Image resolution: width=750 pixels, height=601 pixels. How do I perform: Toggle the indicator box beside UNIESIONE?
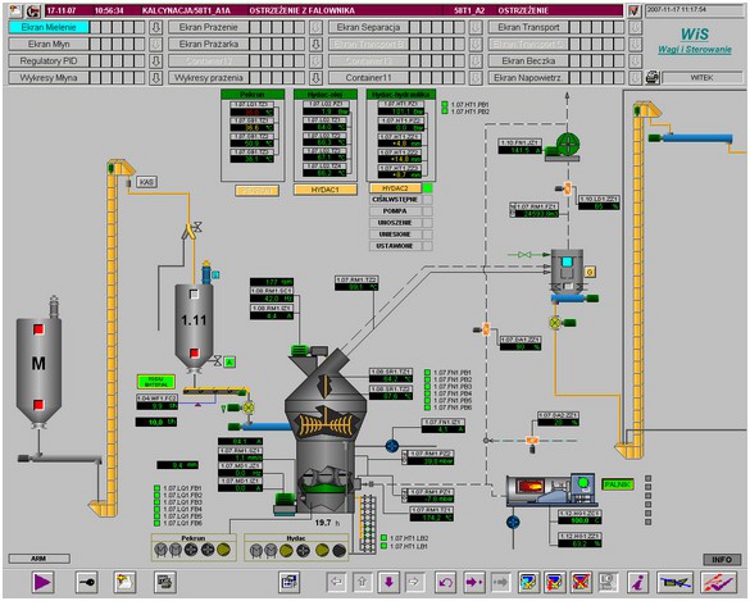(427, 234)
